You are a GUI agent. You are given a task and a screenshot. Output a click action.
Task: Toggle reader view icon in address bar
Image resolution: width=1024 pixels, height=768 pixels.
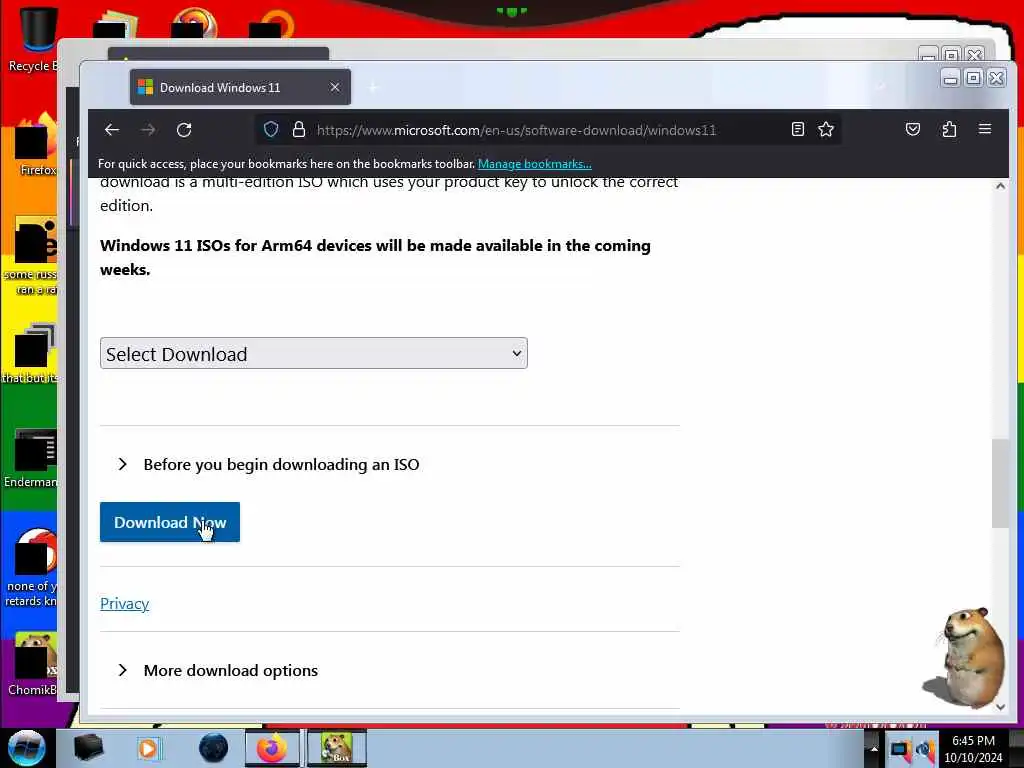[x=797, y=129]
